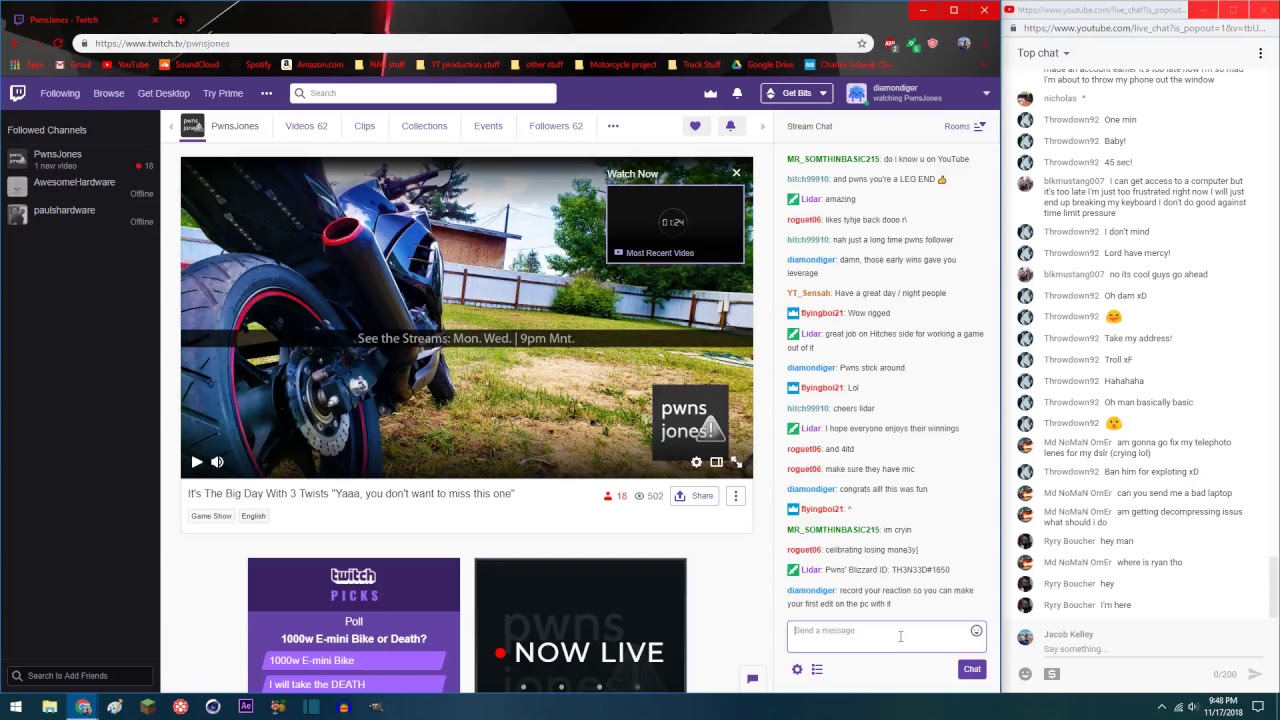Click Get Desktop link
Image resolution: width=1280 pixels, height=720 pixels.
[163, 93]
